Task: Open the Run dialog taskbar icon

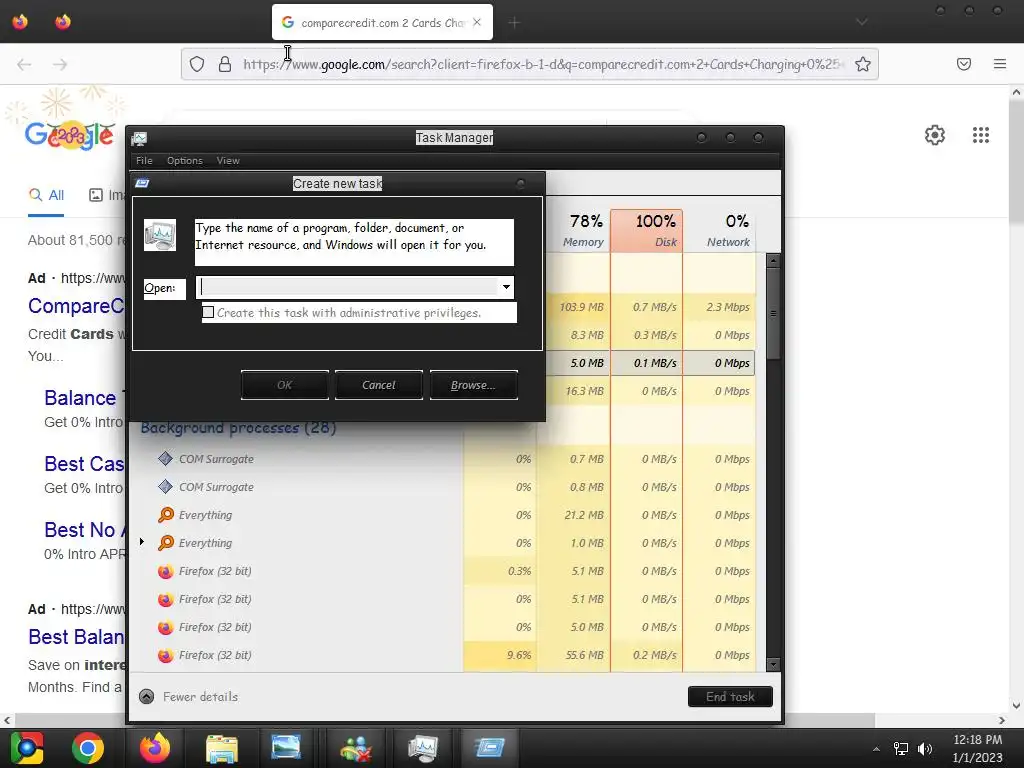Action: coord(490,747)
